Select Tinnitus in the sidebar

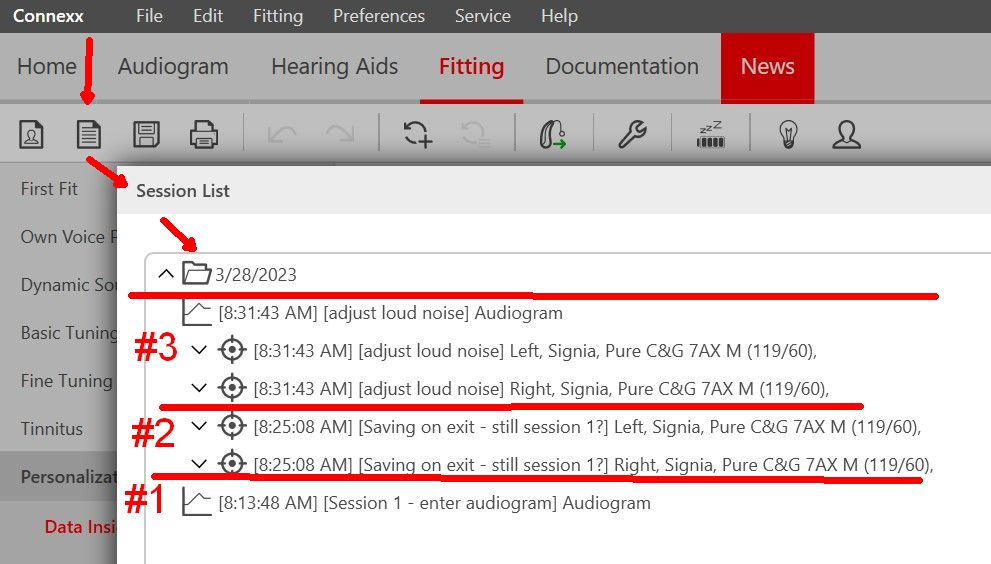tap(52, 429)
